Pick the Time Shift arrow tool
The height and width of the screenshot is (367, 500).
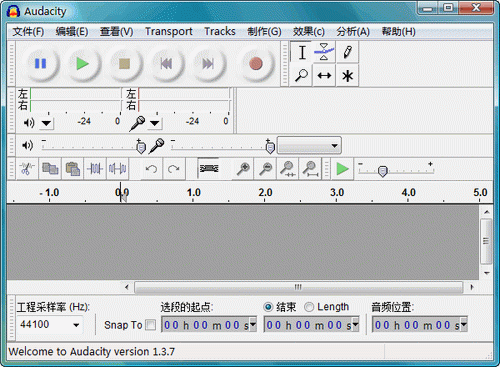point(324,76)
